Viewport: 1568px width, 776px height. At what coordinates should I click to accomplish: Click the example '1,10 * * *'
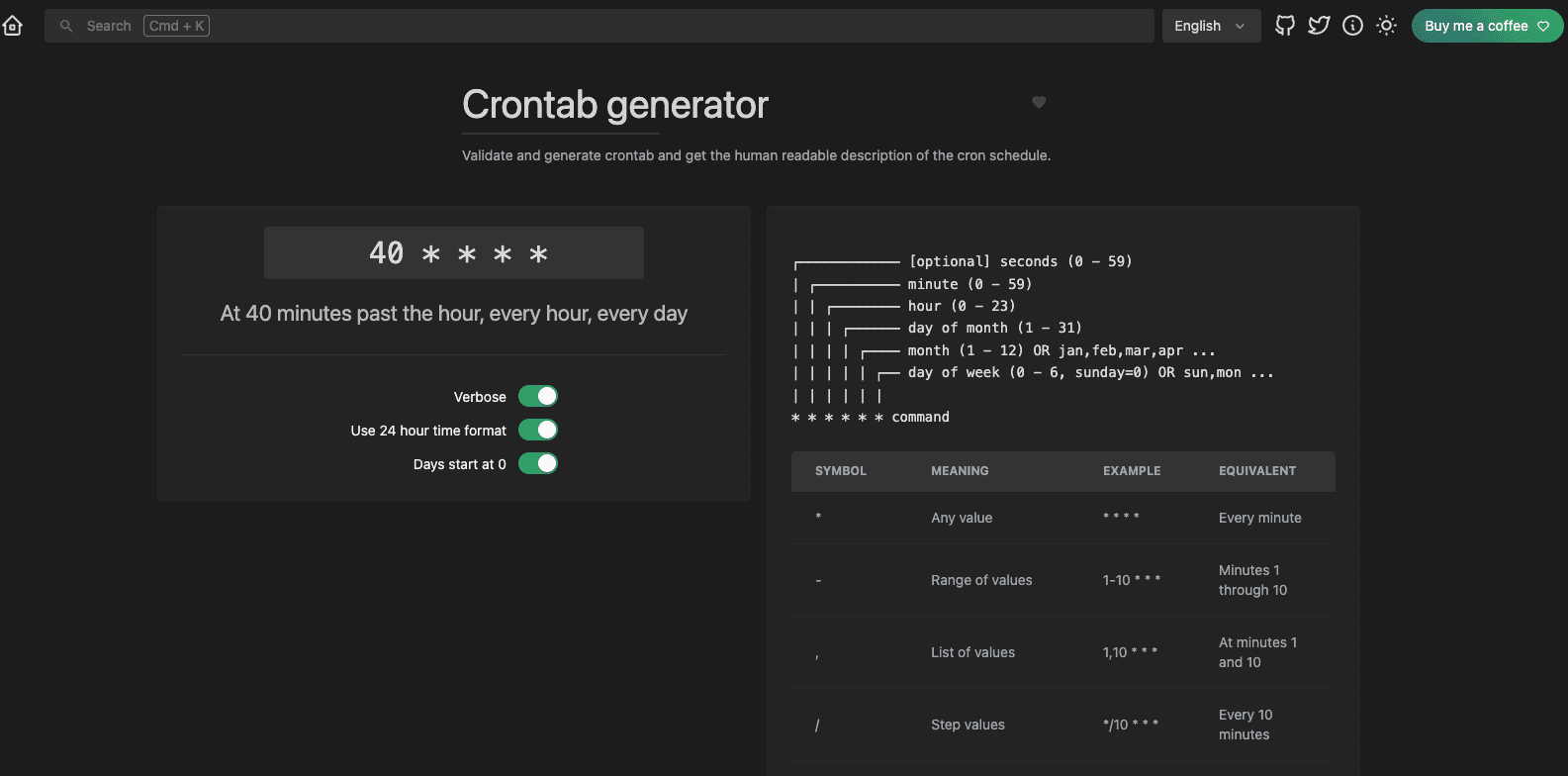pyautogui.click(x=1130, y=652)
